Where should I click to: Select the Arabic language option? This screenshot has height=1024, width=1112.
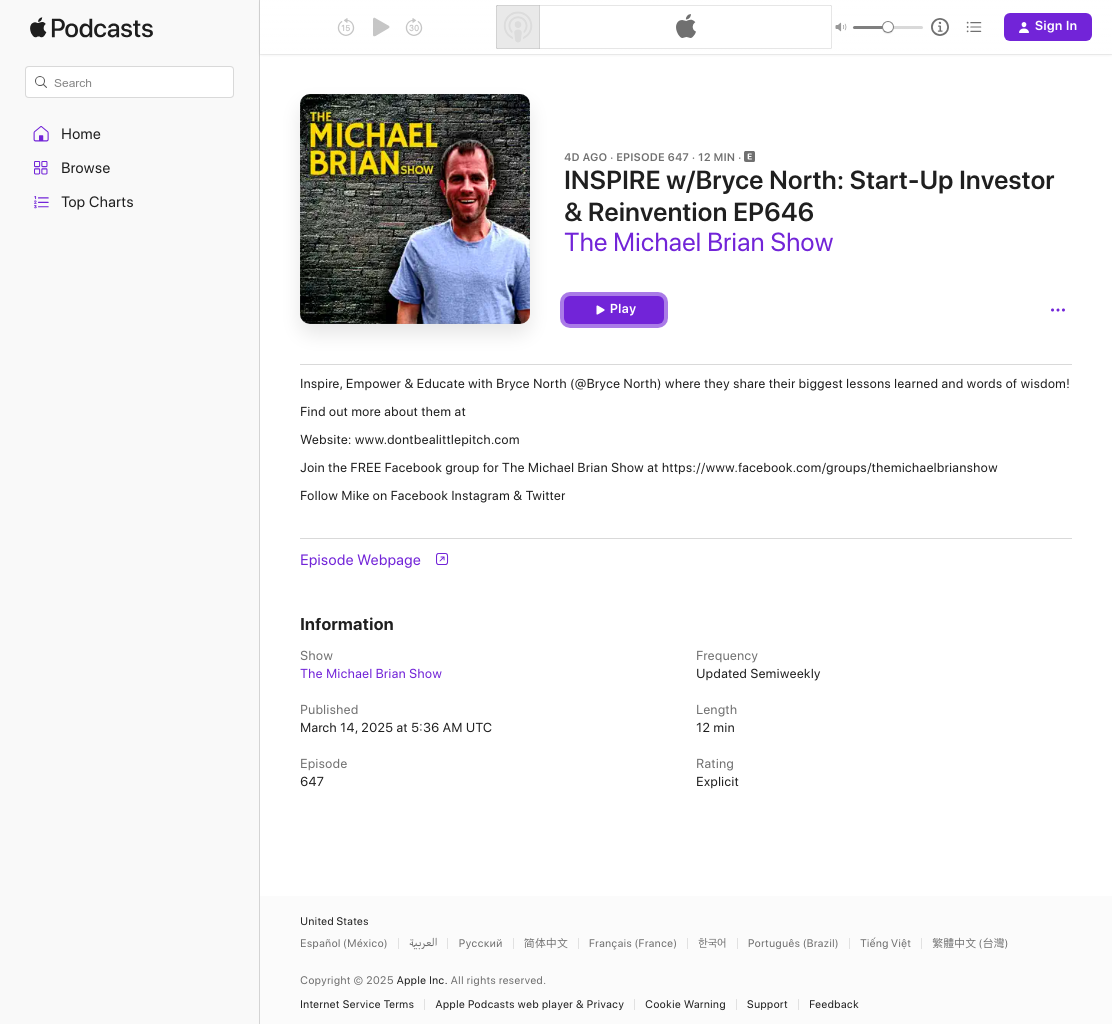pos(423,943)
